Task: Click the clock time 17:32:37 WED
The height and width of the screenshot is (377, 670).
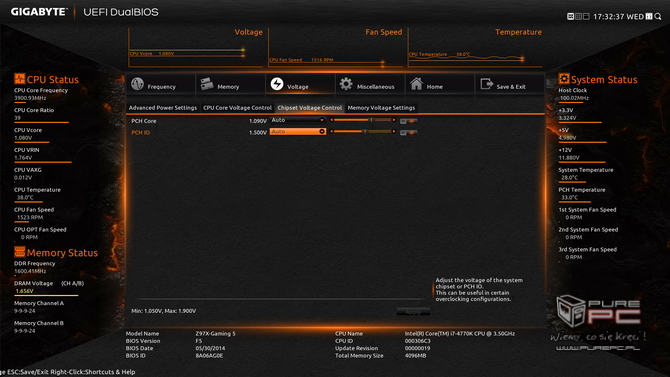Action: click(x=618, y=17)
